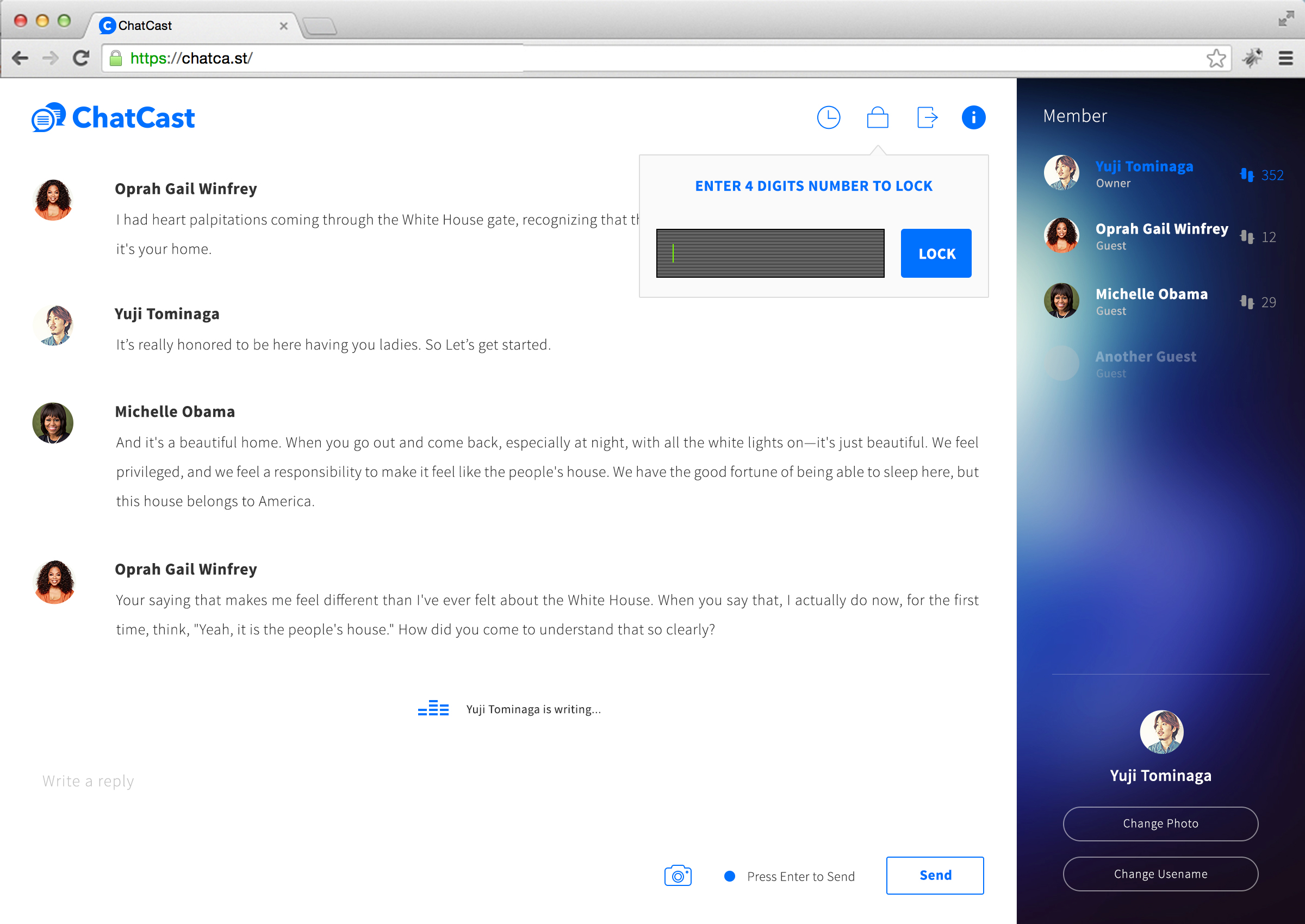The height and width of the screenshot is (924, 1305).
Task: Select the ChatCast browser tab
Action: [x=194, y=26]
